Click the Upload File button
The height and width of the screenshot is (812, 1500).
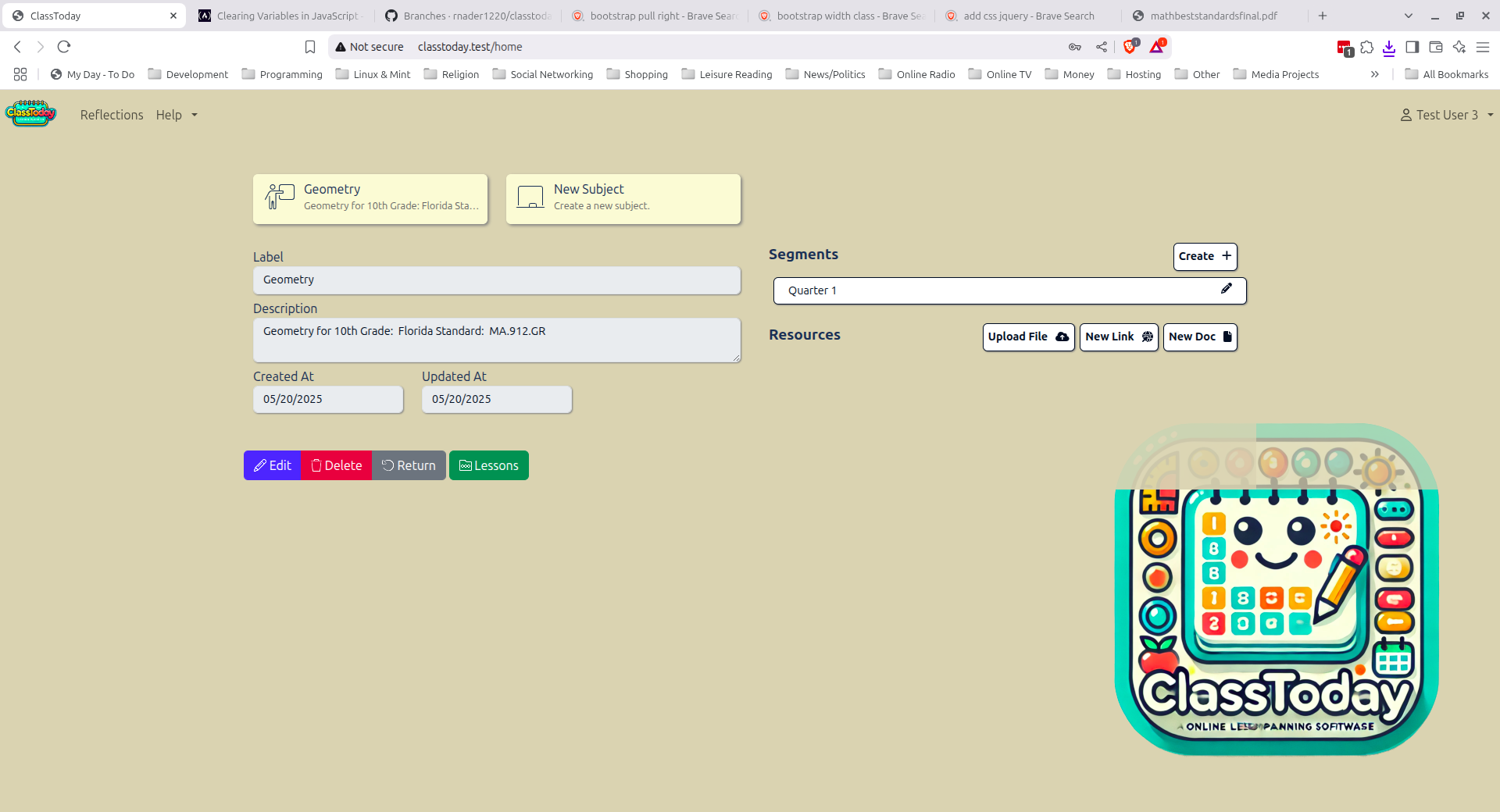click(1028, 337)
